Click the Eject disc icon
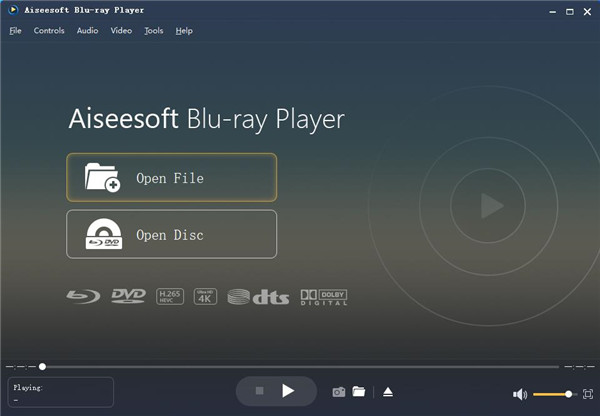Viewport: 600px width, 416px height. click(388, 392)
